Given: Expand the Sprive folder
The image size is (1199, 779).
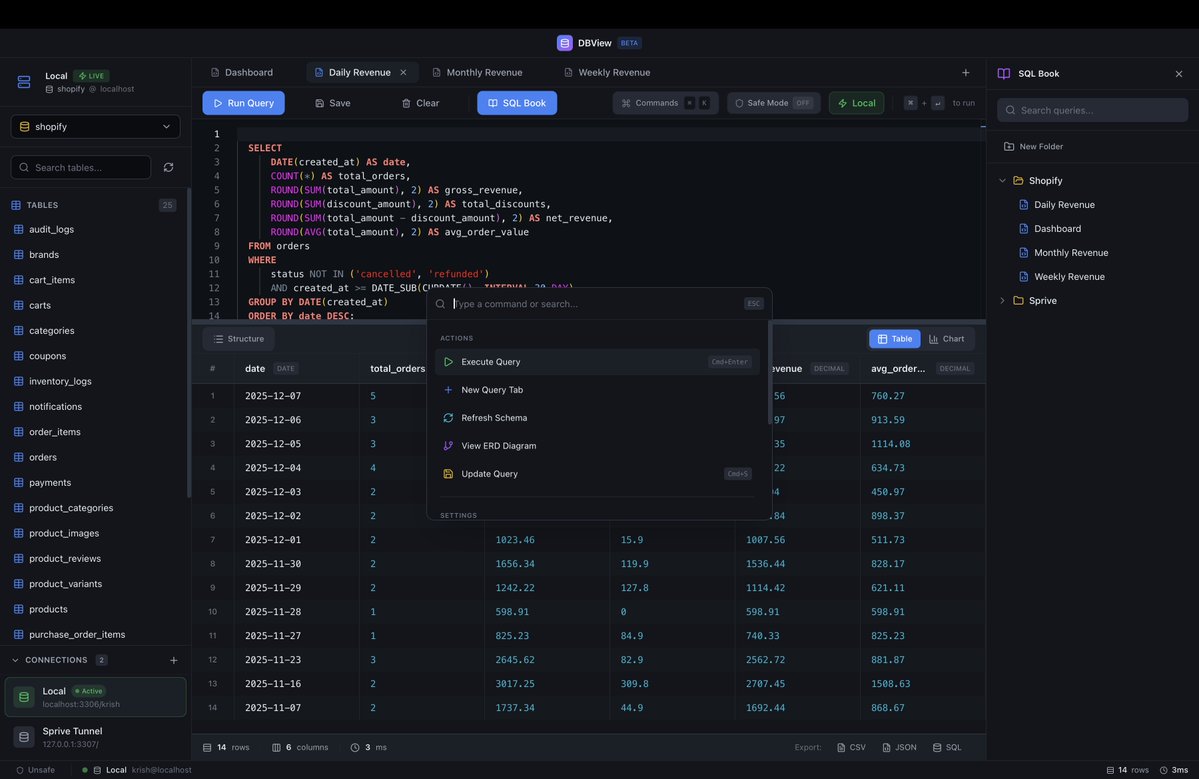Looking at the screenshot, I should (x=1001, y=299).
